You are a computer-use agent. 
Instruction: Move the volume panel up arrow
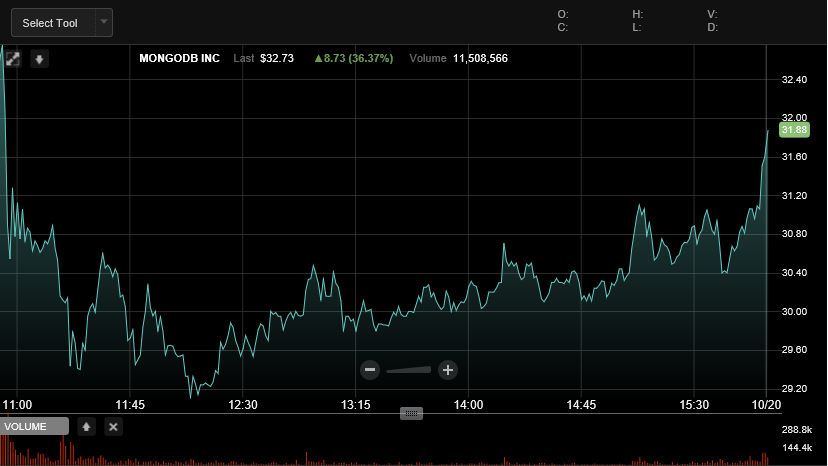[87, 427]
